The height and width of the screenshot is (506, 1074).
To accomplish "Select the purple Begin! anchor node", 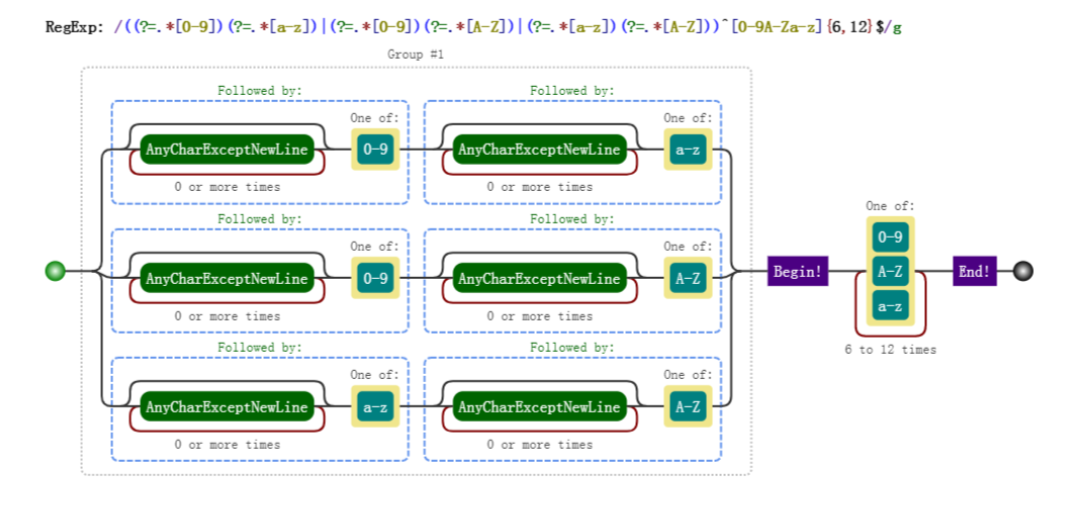I will [798, 271].
